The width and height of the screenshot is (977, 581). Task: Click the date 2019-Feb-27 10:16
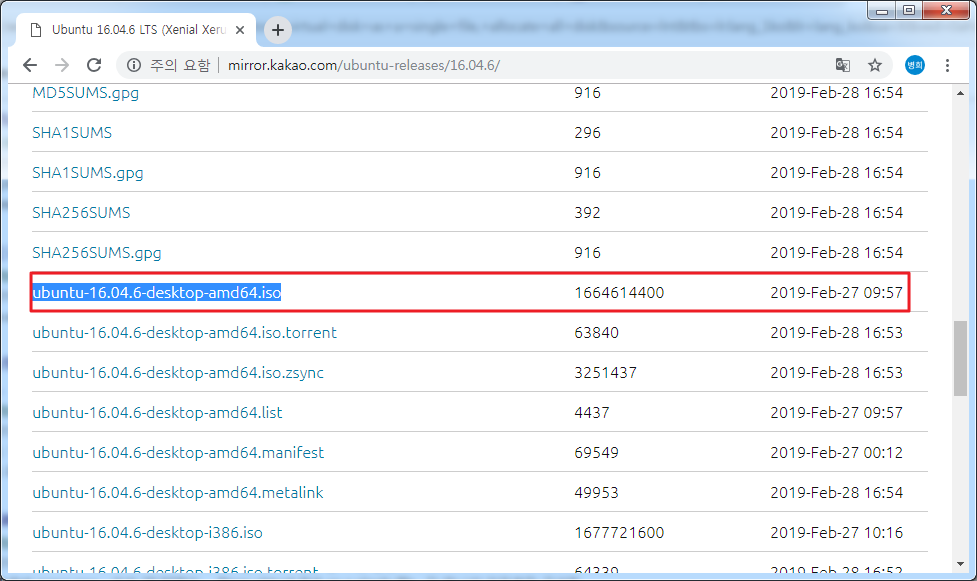[836, 532]
